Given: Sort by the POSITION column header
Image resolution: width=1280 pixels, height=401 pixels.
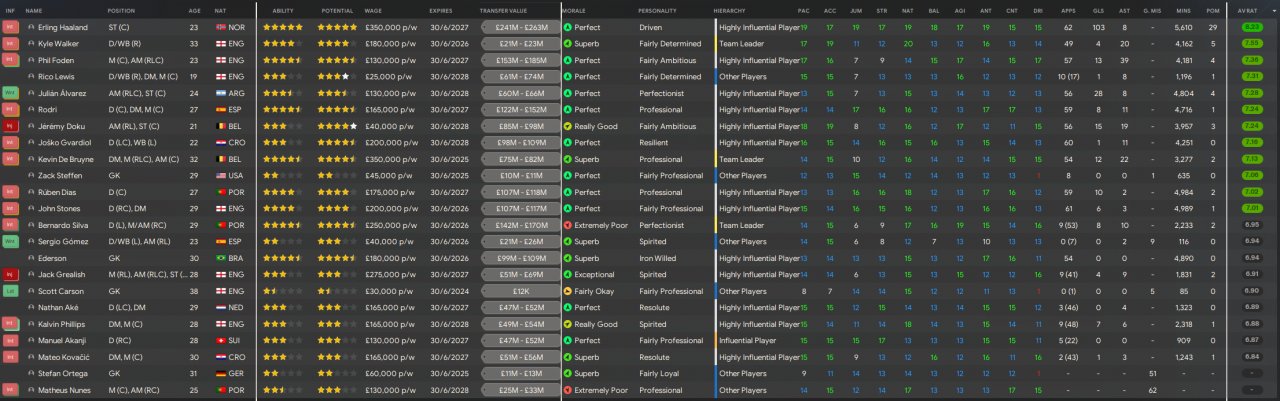Looking at the screenshot, I should tap(121, 10).
